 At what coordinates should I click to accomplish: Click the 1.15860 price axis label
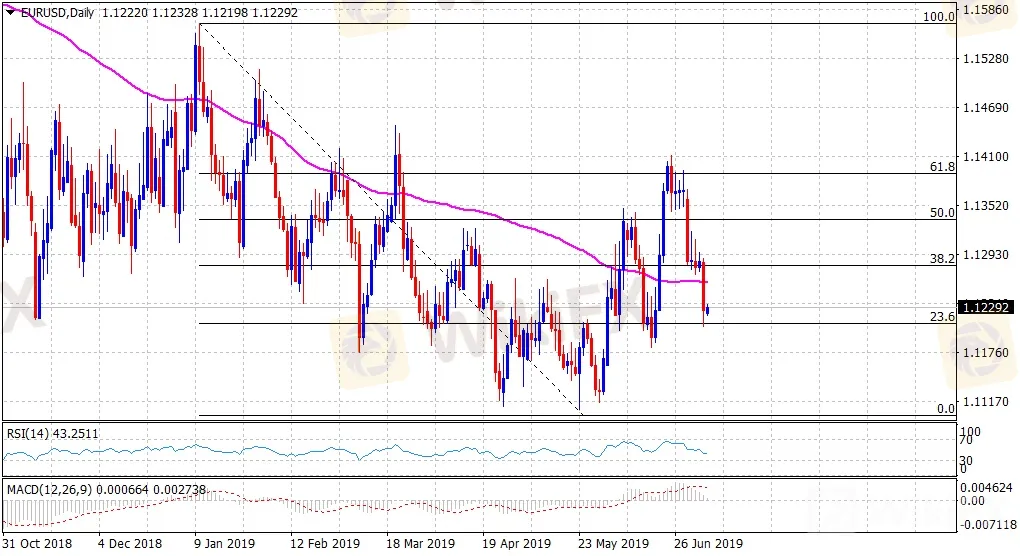coord(987,9)
